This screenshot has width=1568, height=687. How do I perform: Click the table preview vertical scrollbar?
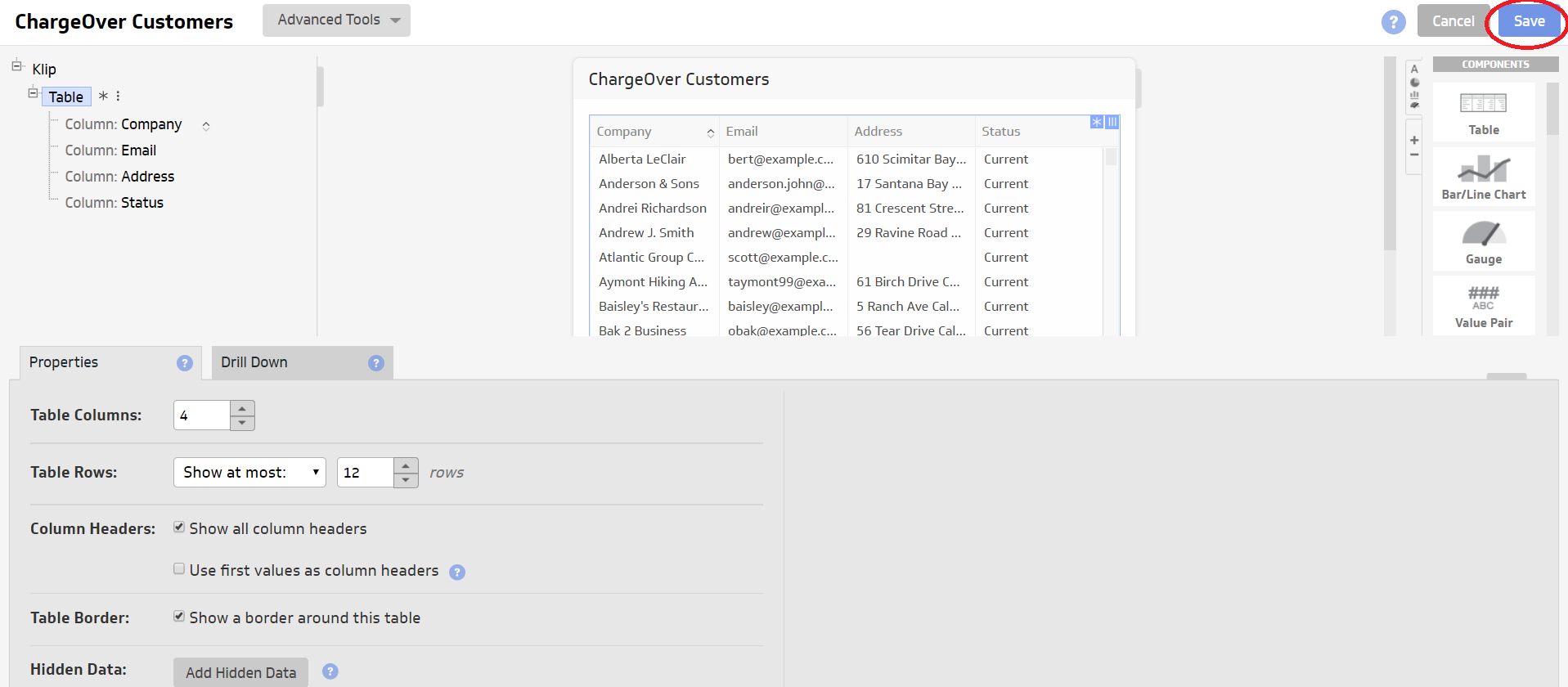(1111, 157)
